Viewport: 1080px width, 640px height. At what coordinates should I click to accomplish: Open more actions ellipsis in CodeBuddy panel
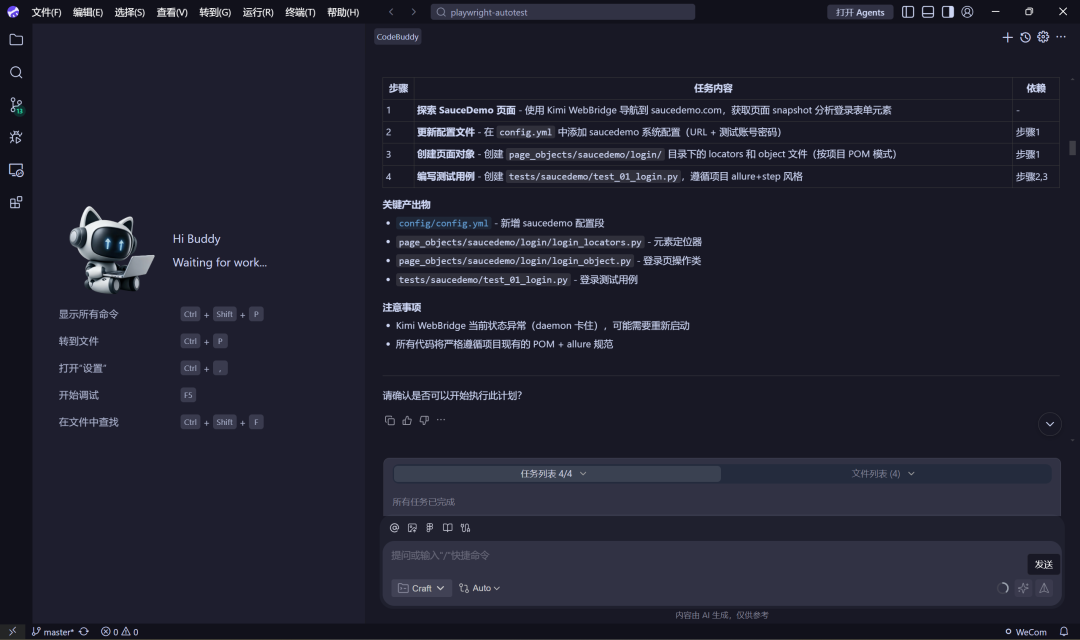point(1061,37)
